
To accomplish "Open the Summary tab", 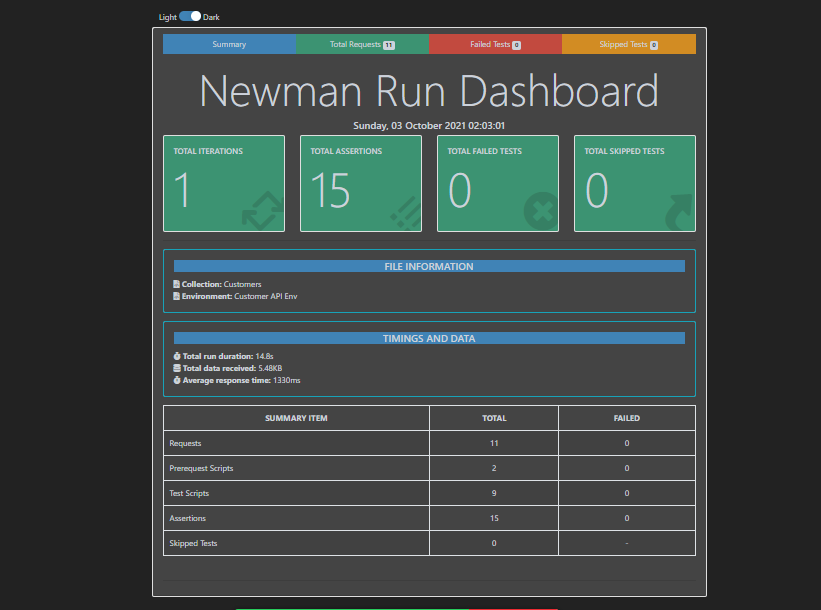I will coord(229,44).
